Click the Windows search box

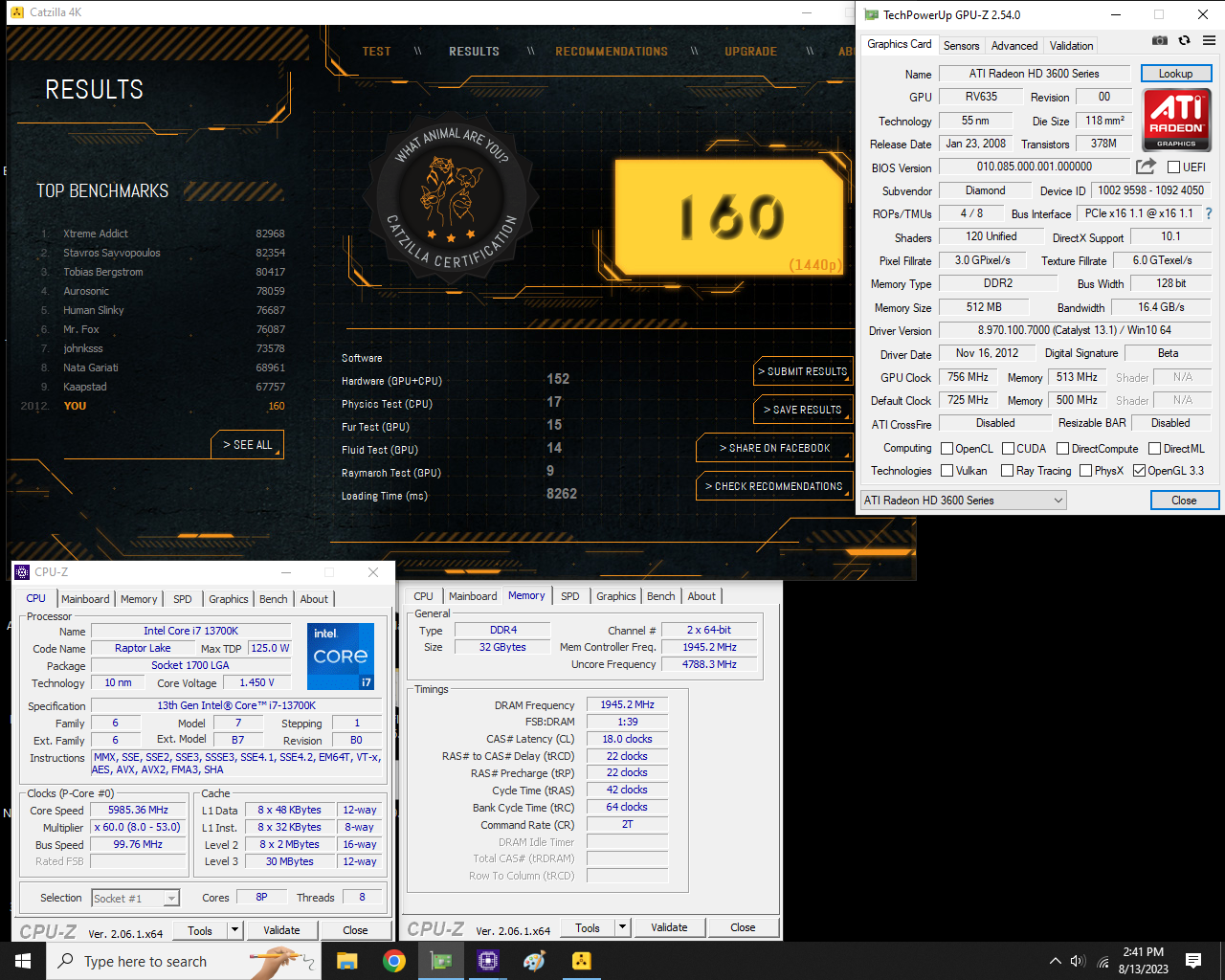(x=182, y=961)
